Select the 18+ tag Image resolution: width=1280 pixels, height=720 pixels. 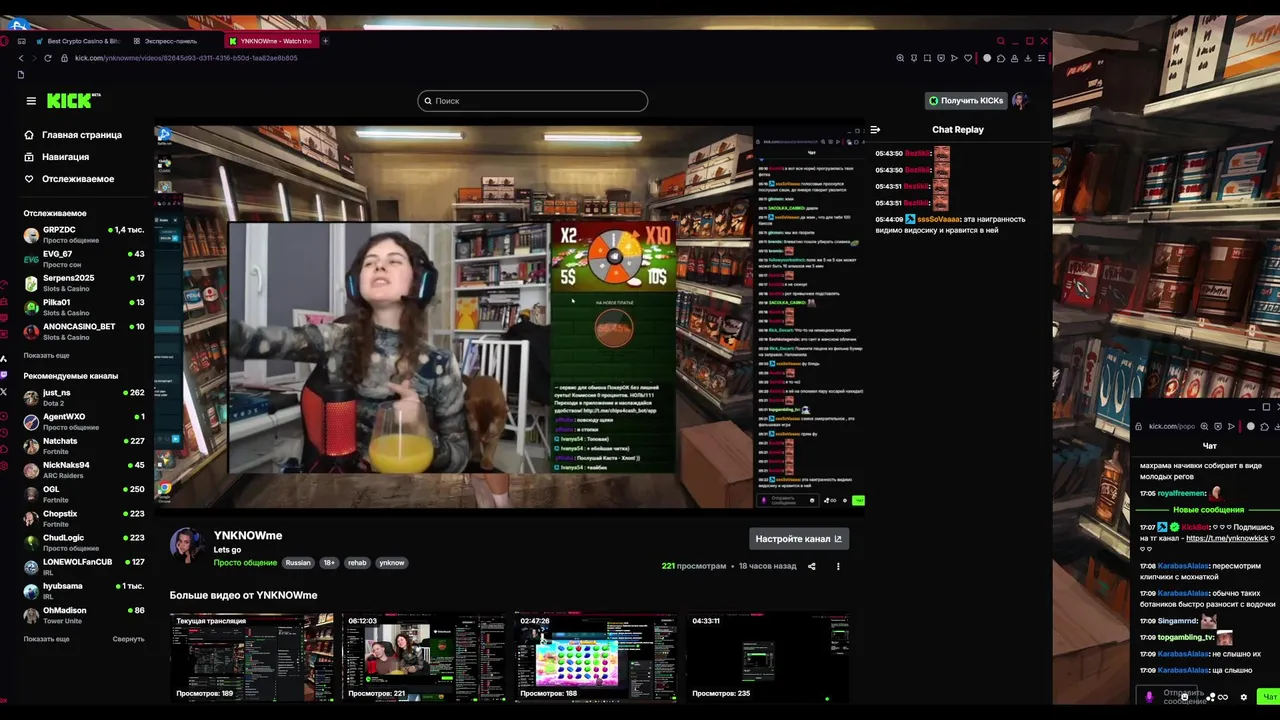point(329,563)
